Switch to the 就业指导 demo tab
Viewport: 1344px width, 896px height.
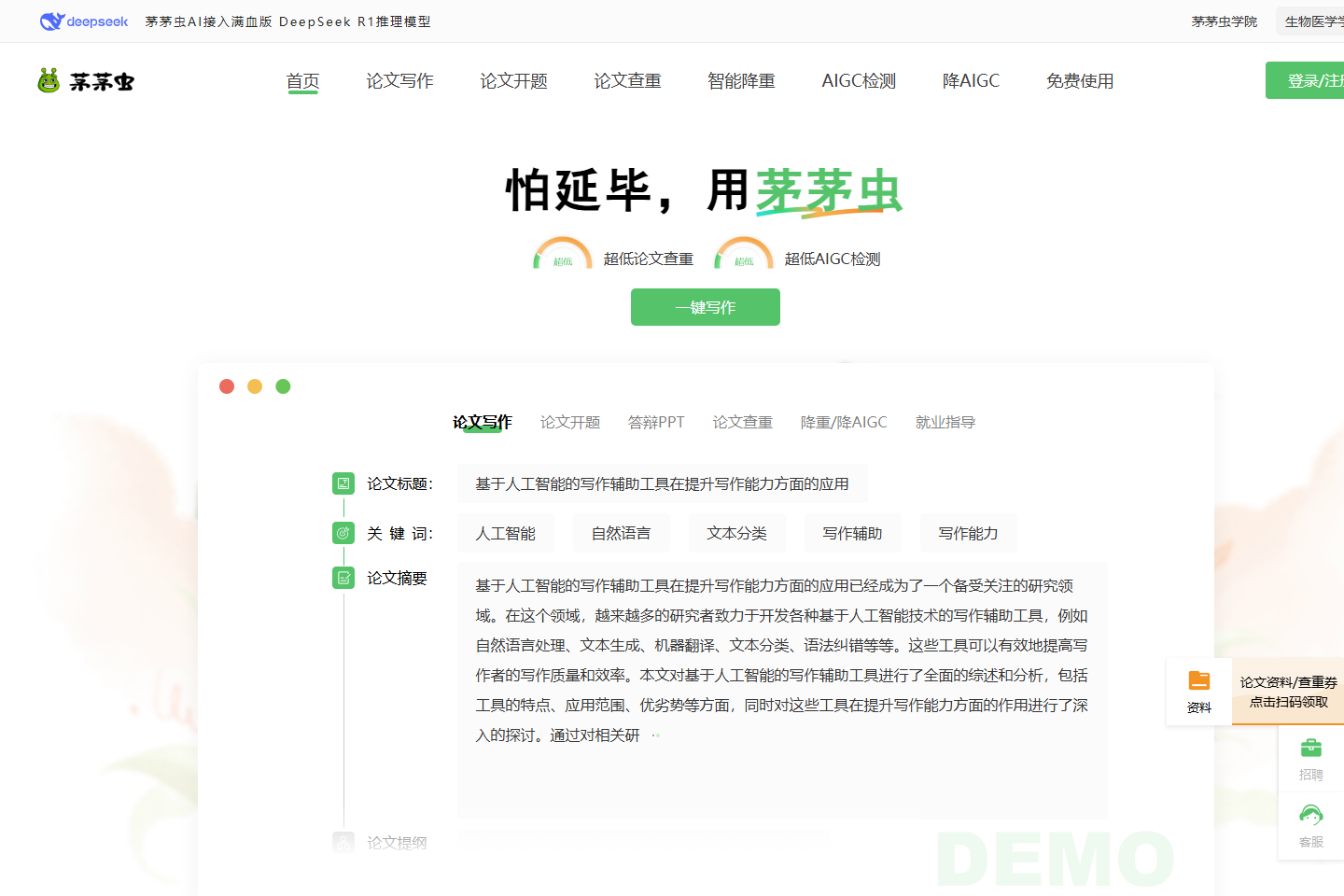tap(945, 422)
